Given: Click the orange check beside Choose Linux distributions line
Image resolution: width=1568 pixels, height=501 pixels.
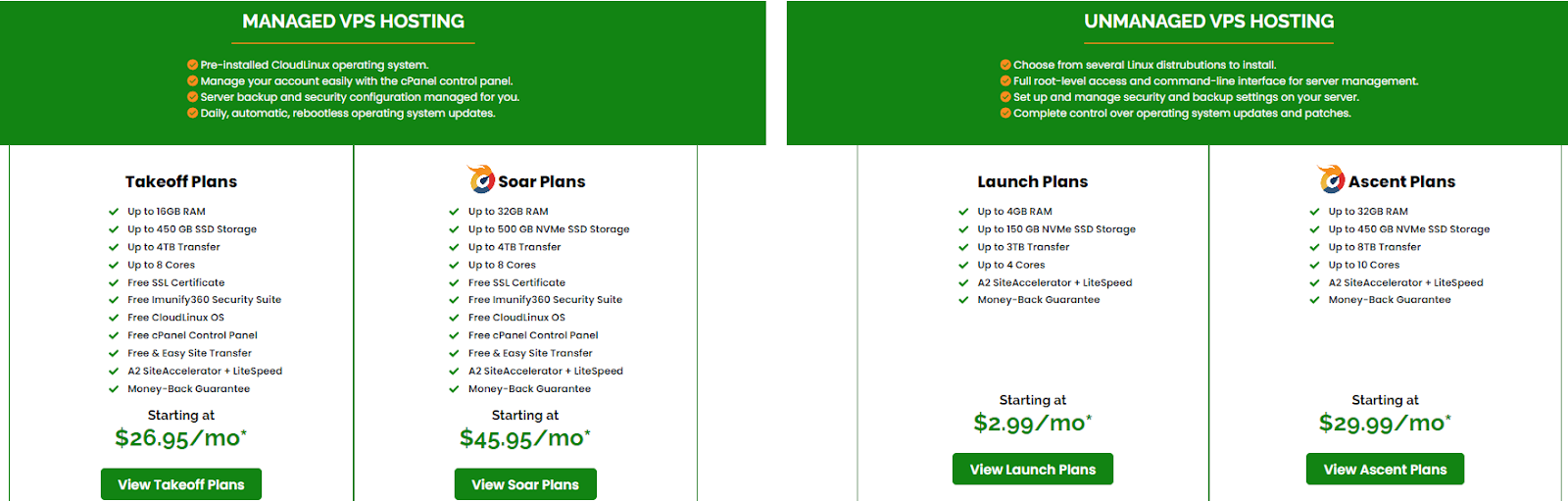Looking at the screenshot, I should pos(1005,65).
